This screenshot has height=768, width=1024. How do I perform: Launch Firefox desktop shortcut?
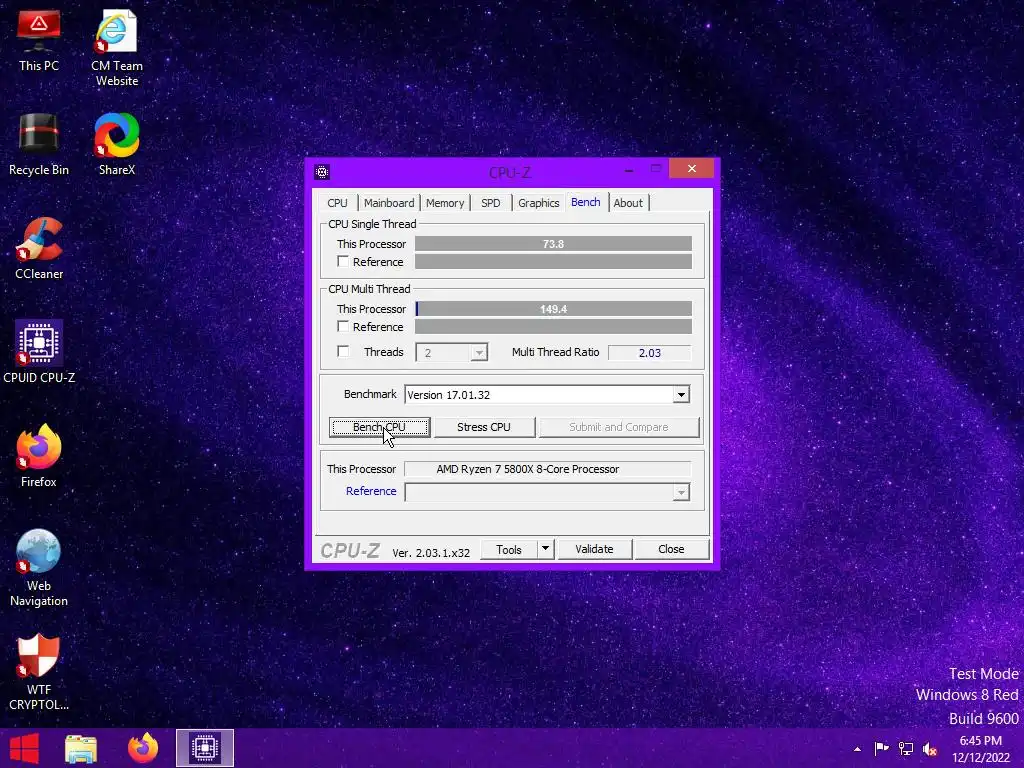(x=39, y=456)
